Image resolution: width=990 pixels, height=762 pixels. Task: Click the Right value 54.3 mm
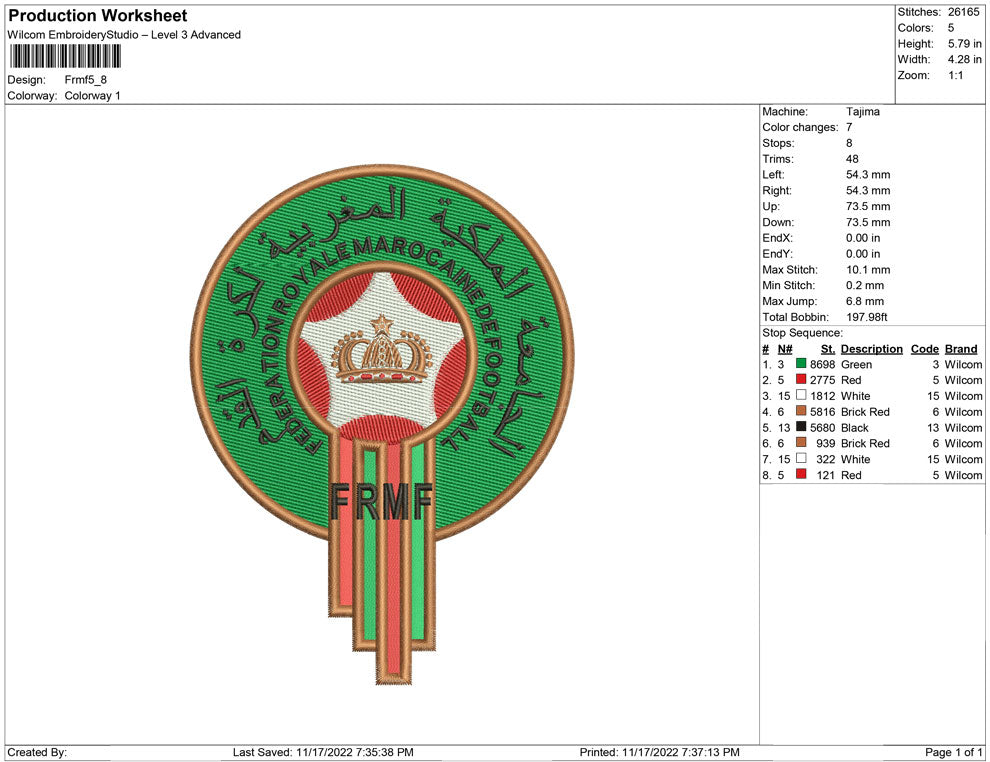tap(868, 190)
